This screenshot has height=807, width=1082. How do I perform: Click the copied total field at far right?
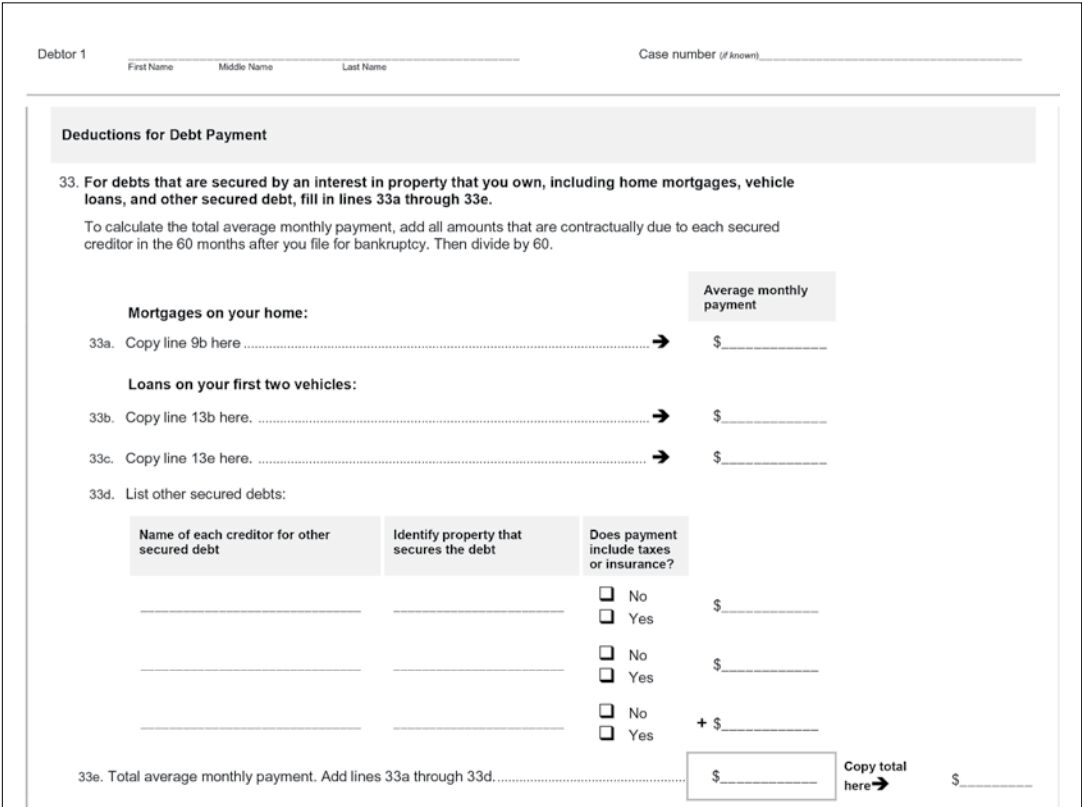tap(996, 779)
